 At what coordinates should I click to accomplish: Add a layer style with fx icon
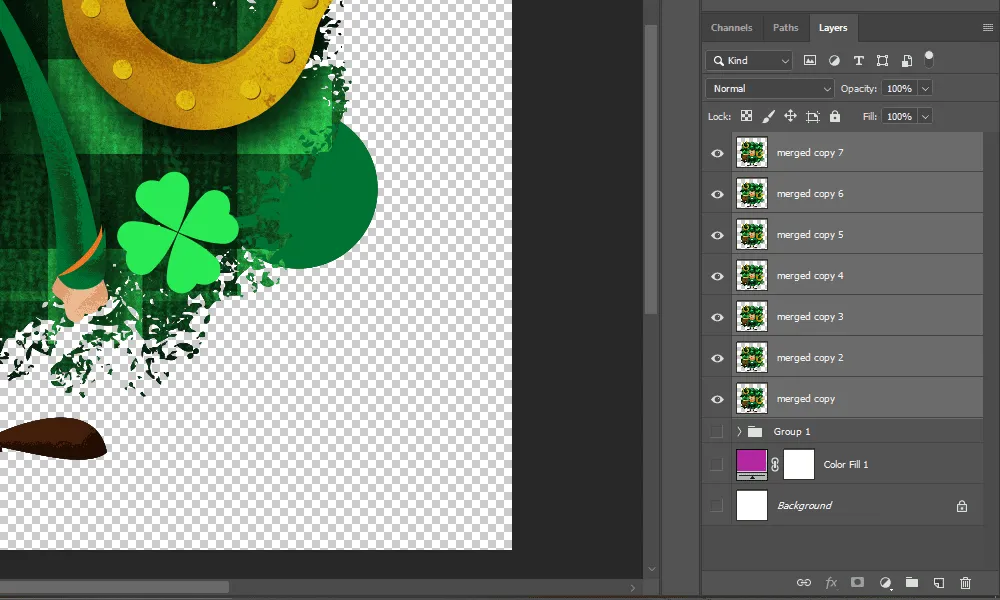click(x=831, y=582)
